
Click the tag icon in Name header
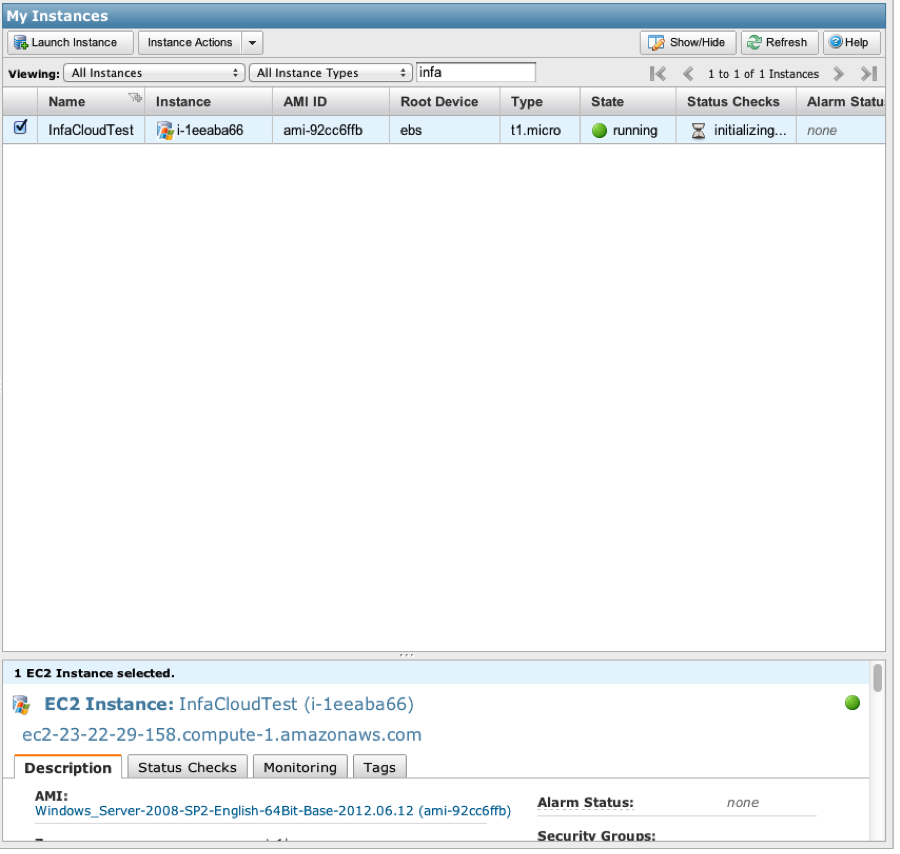[135, 97]
